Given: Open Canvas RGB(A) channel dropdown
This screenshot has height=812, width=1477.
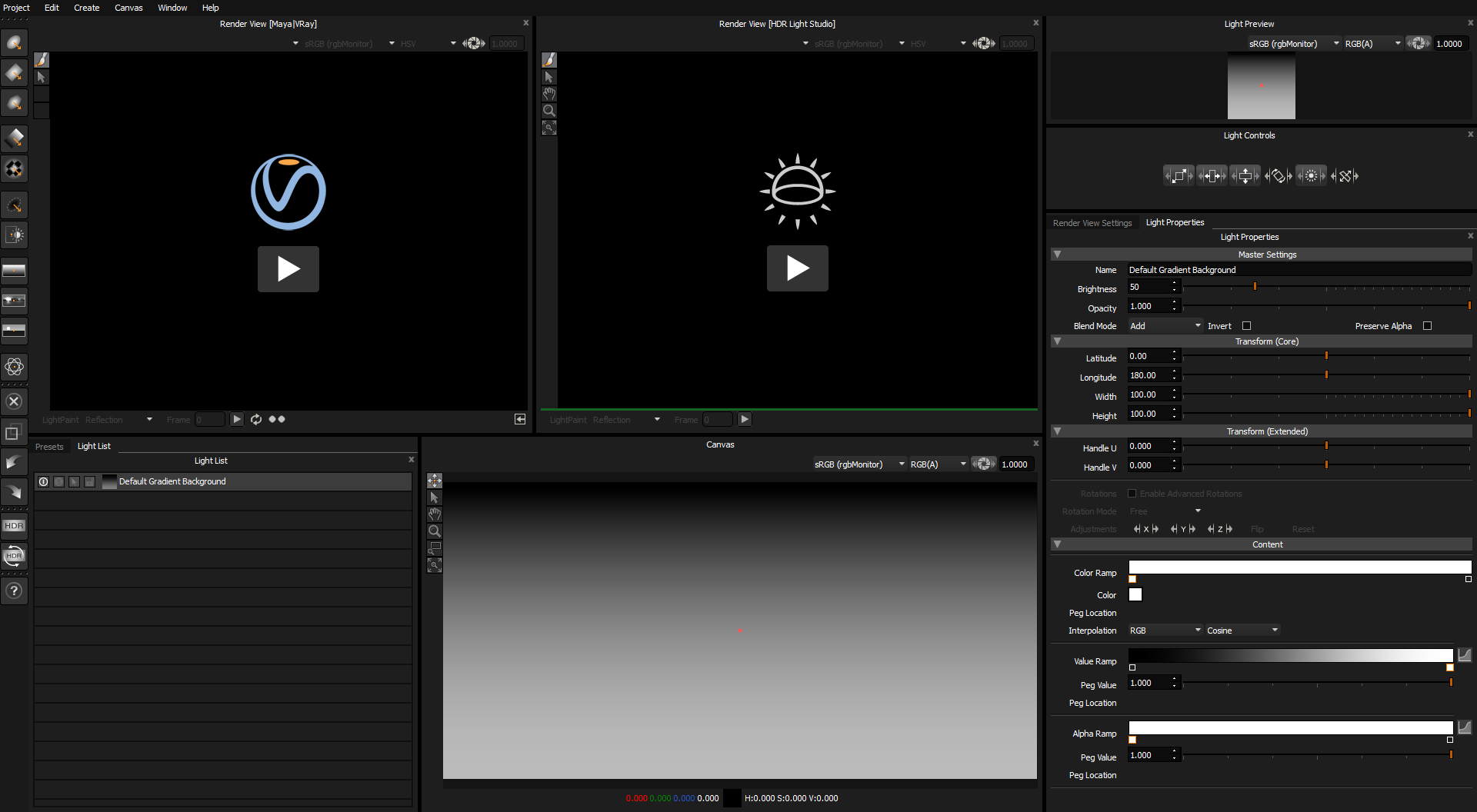Looking at the screenshot, I should [938, 464].
